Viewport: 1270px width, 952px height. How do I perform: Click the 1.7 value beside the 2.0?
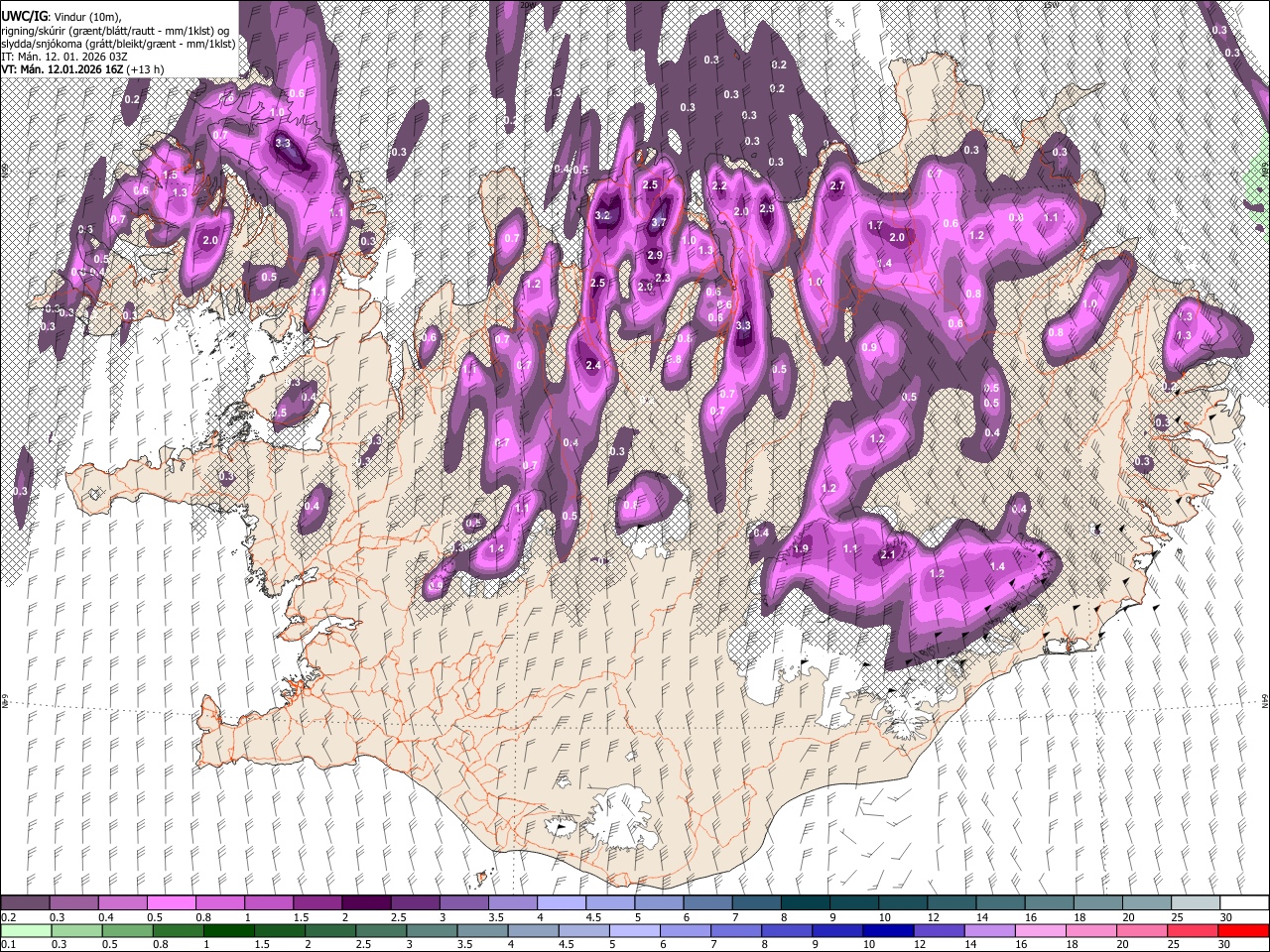coord(876,226)
